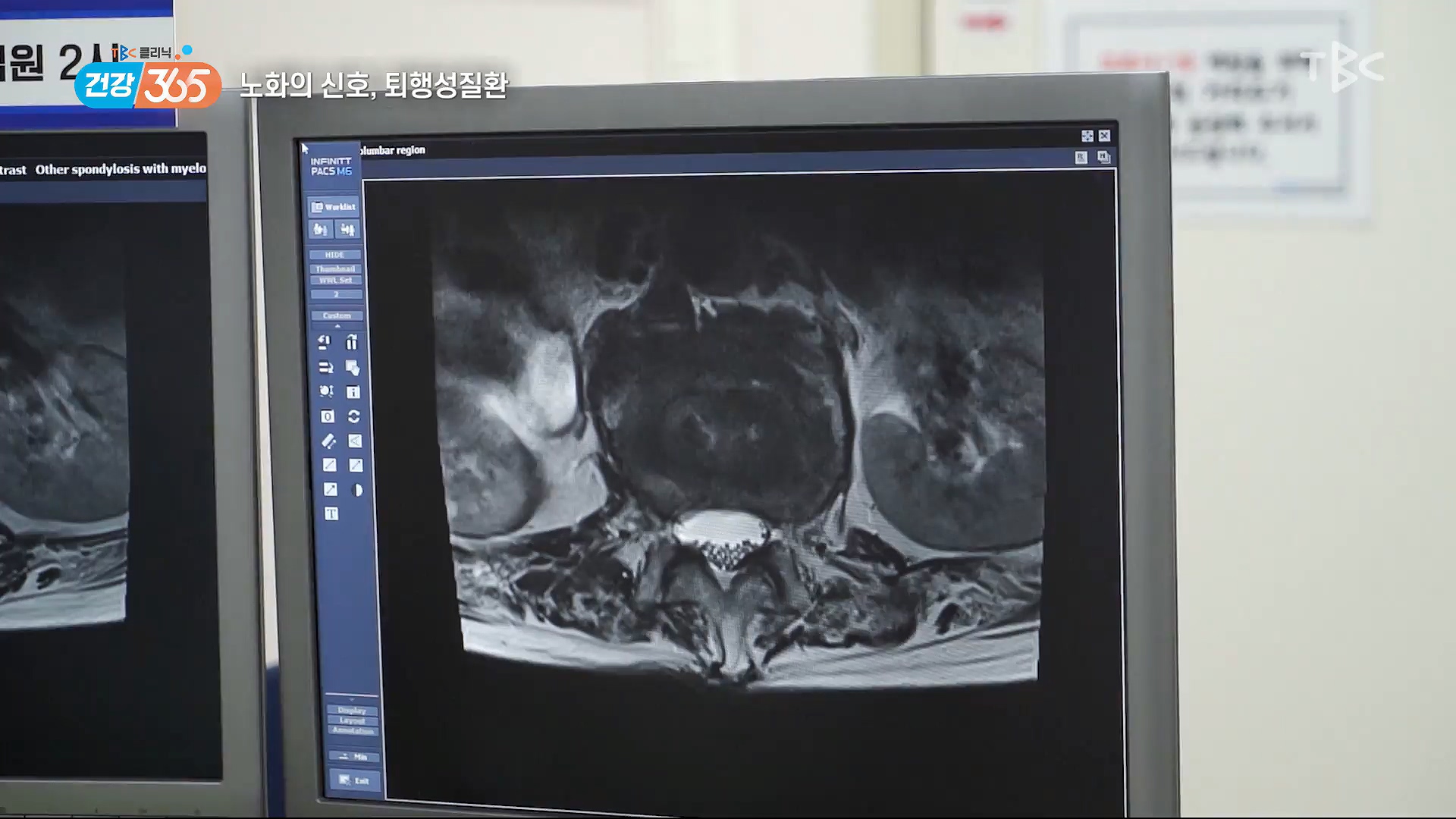Choose the ruler measurement tool
Viewport: 1456px width, 819px height.
[x=328, y=441]
